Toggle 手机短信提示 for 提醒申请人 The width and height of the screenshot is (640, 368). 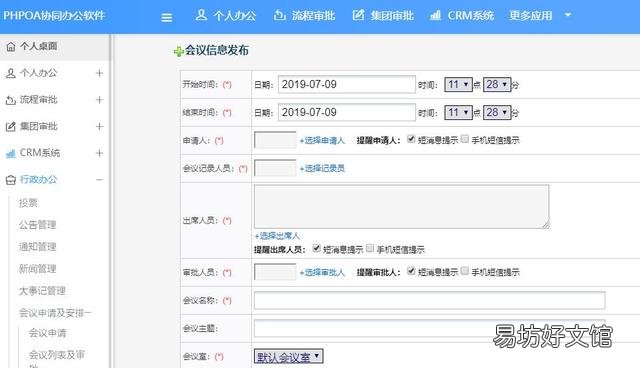pyautogui.click(x=464, y=139)
